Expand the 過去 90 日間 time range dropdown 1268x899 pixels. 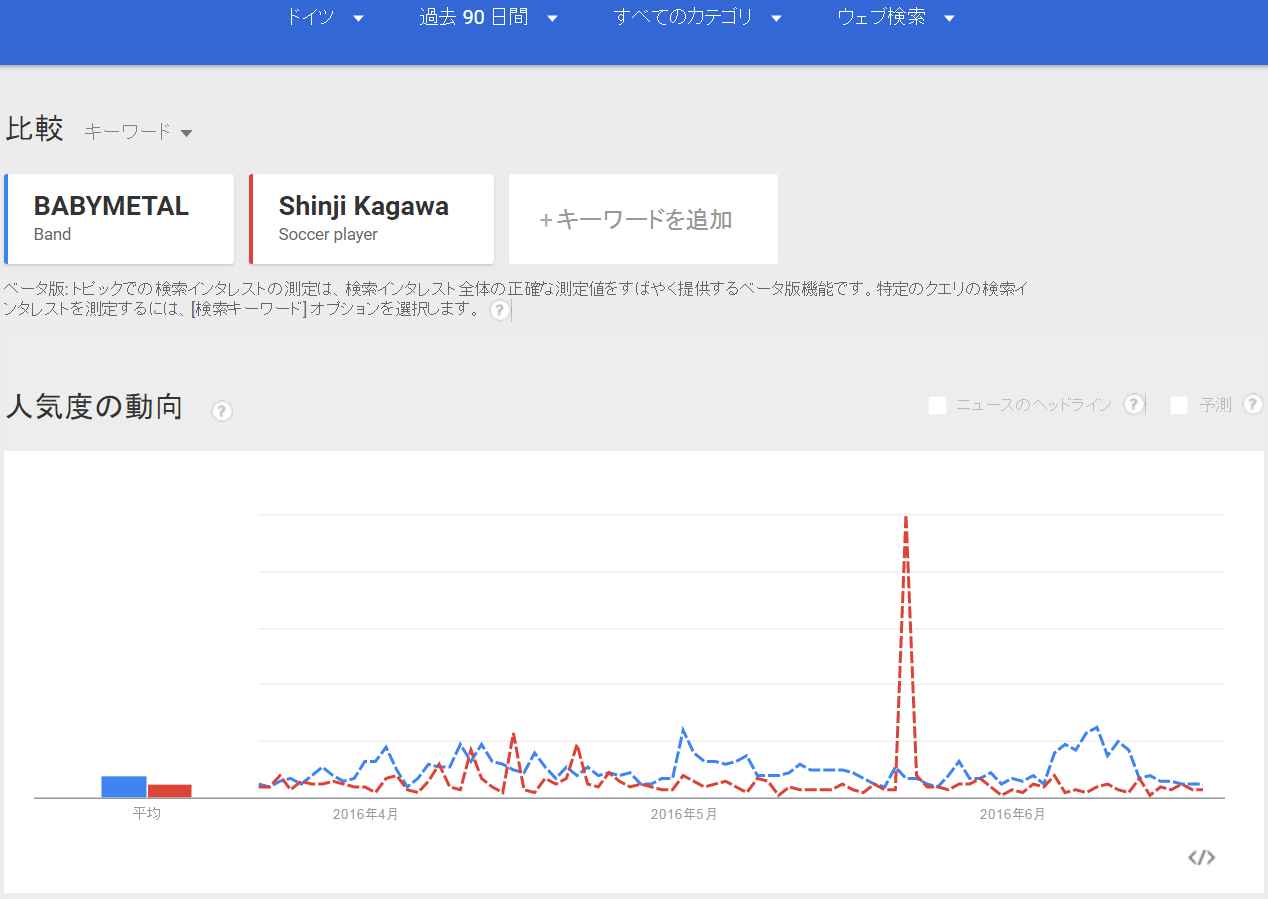pos(488,17)
